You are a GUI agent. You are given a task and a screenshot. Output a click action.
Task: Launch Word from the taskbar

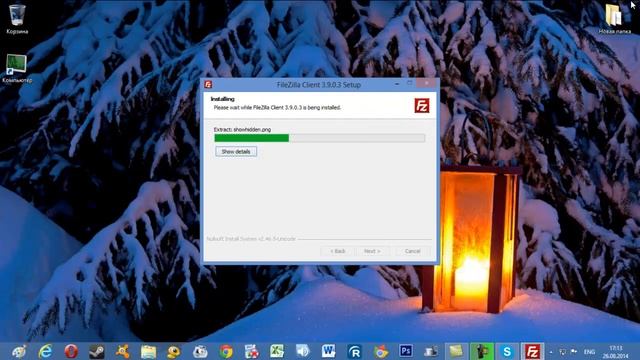[x=329, y=351]
